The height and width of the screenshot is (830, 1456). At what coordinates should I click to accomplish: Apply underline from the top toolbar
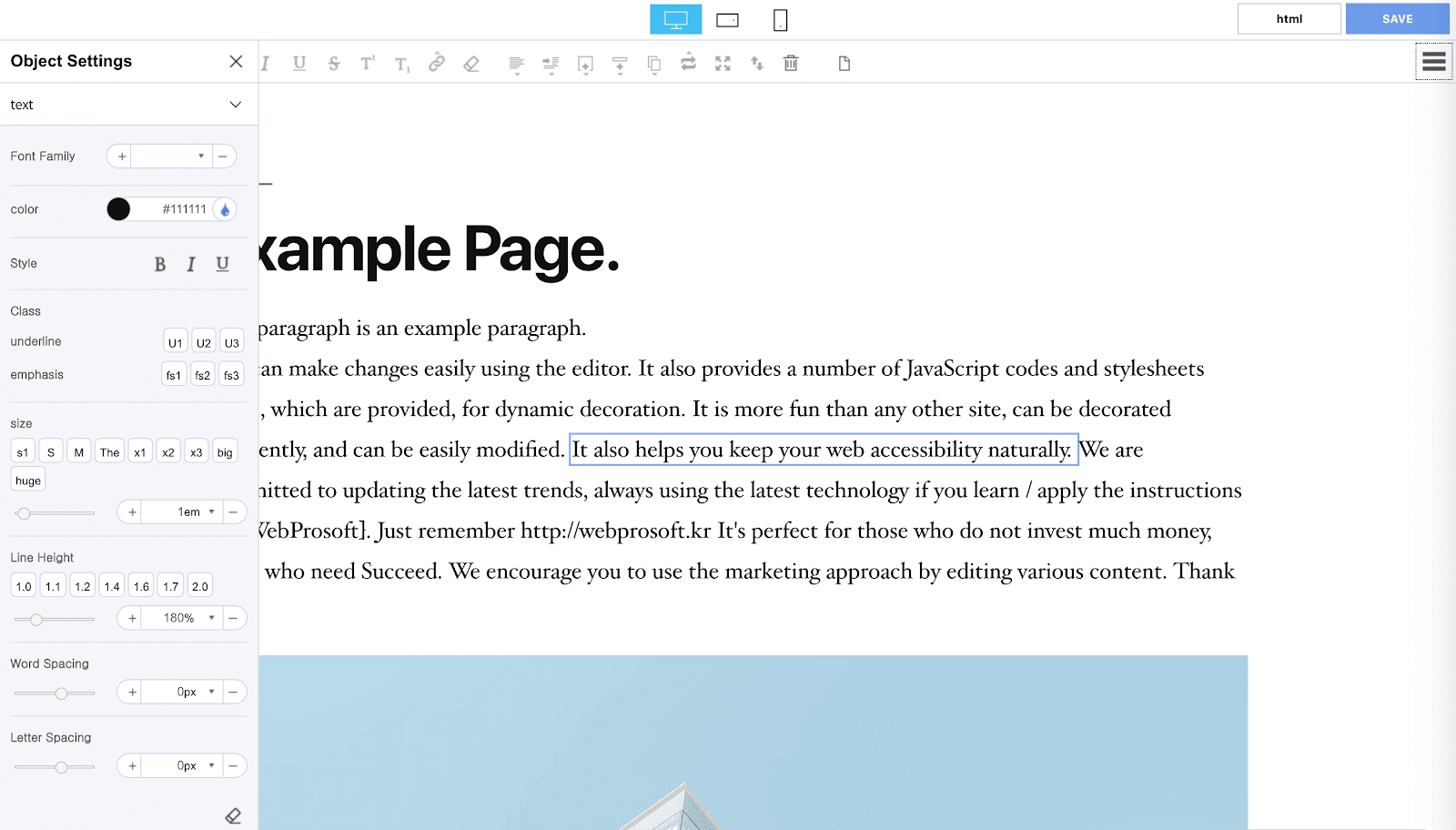(299, 64)
